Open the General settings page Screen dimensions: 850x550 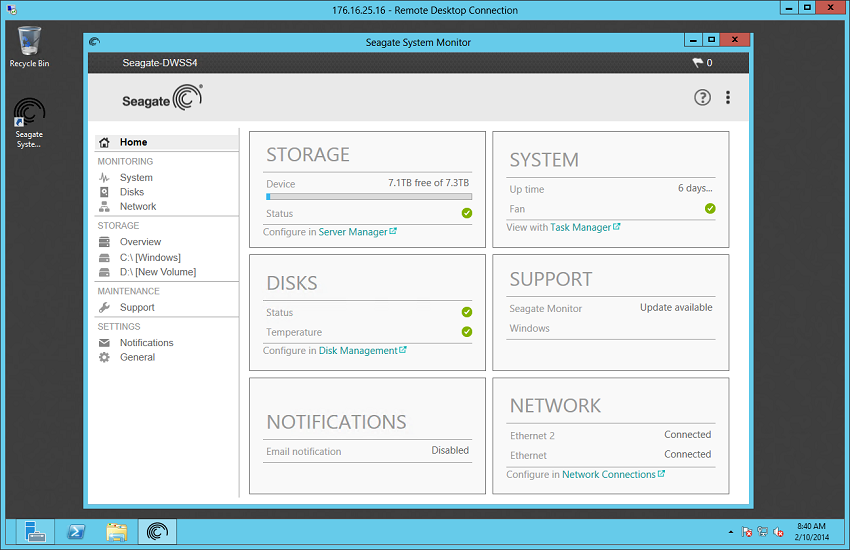[137, 357]
